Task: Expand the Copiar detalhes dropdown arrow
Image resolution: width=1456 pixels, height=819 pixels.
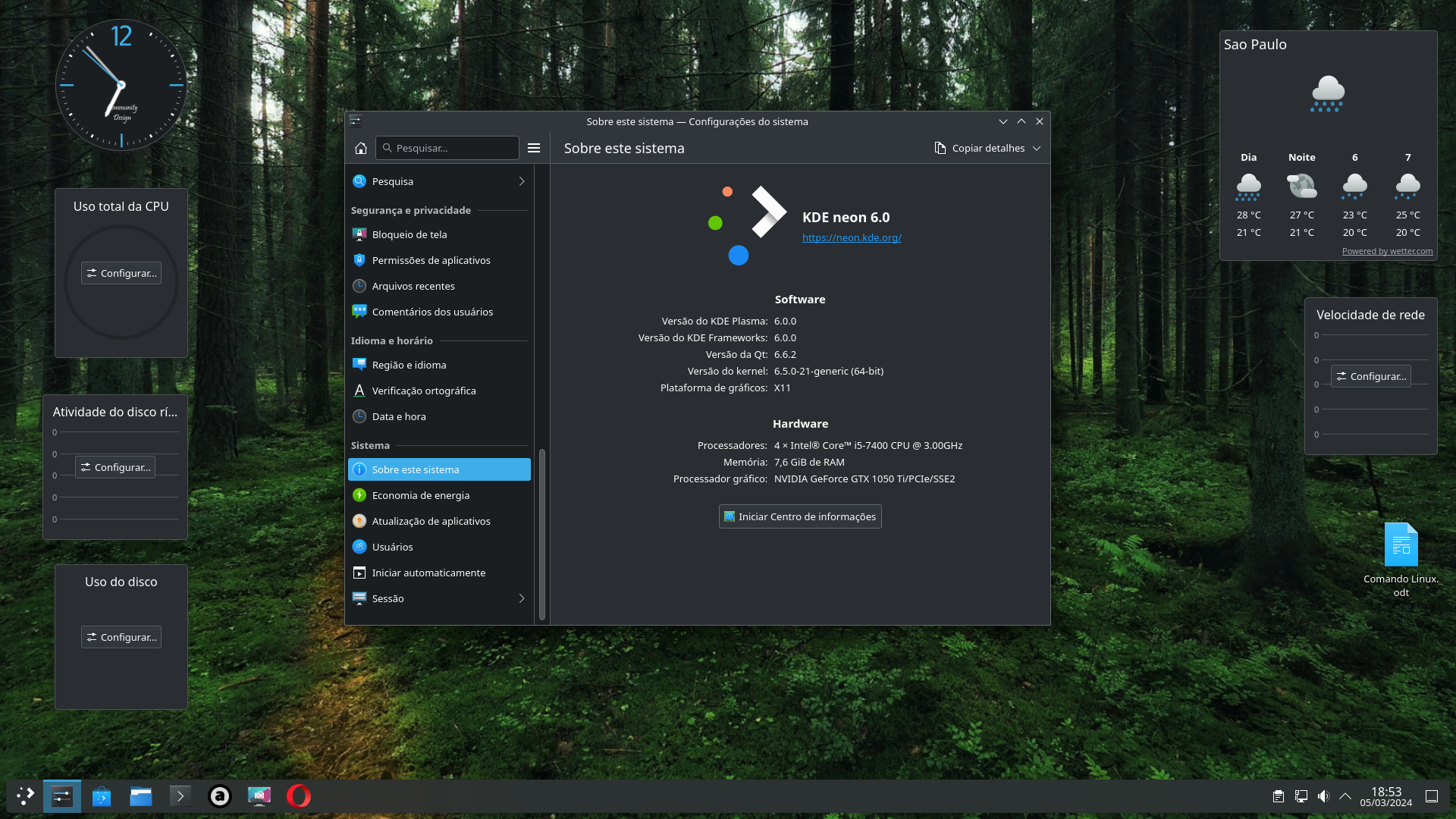Action: (1037, 148)
